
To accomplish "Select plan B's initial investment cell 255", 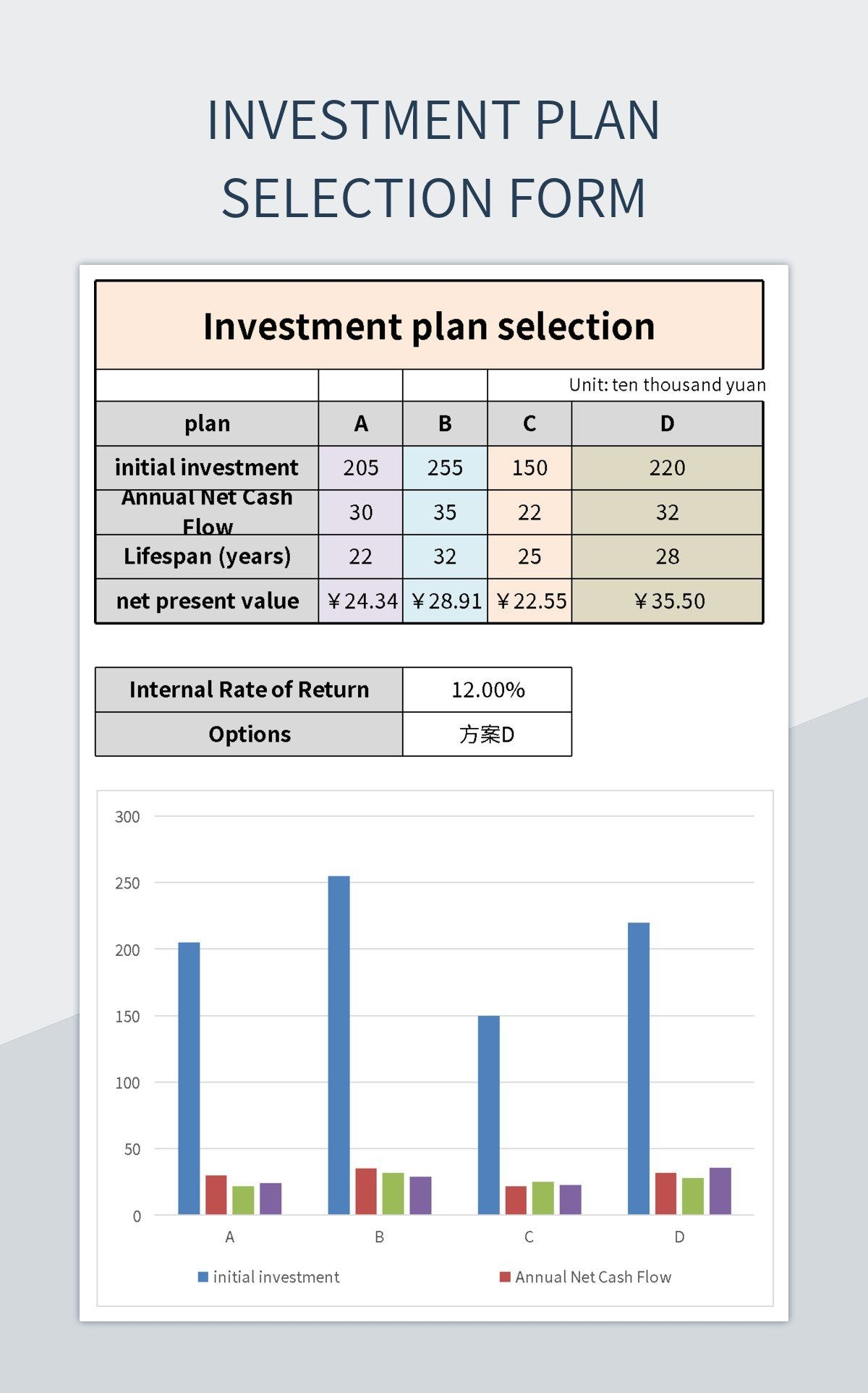I will point(445,467).
